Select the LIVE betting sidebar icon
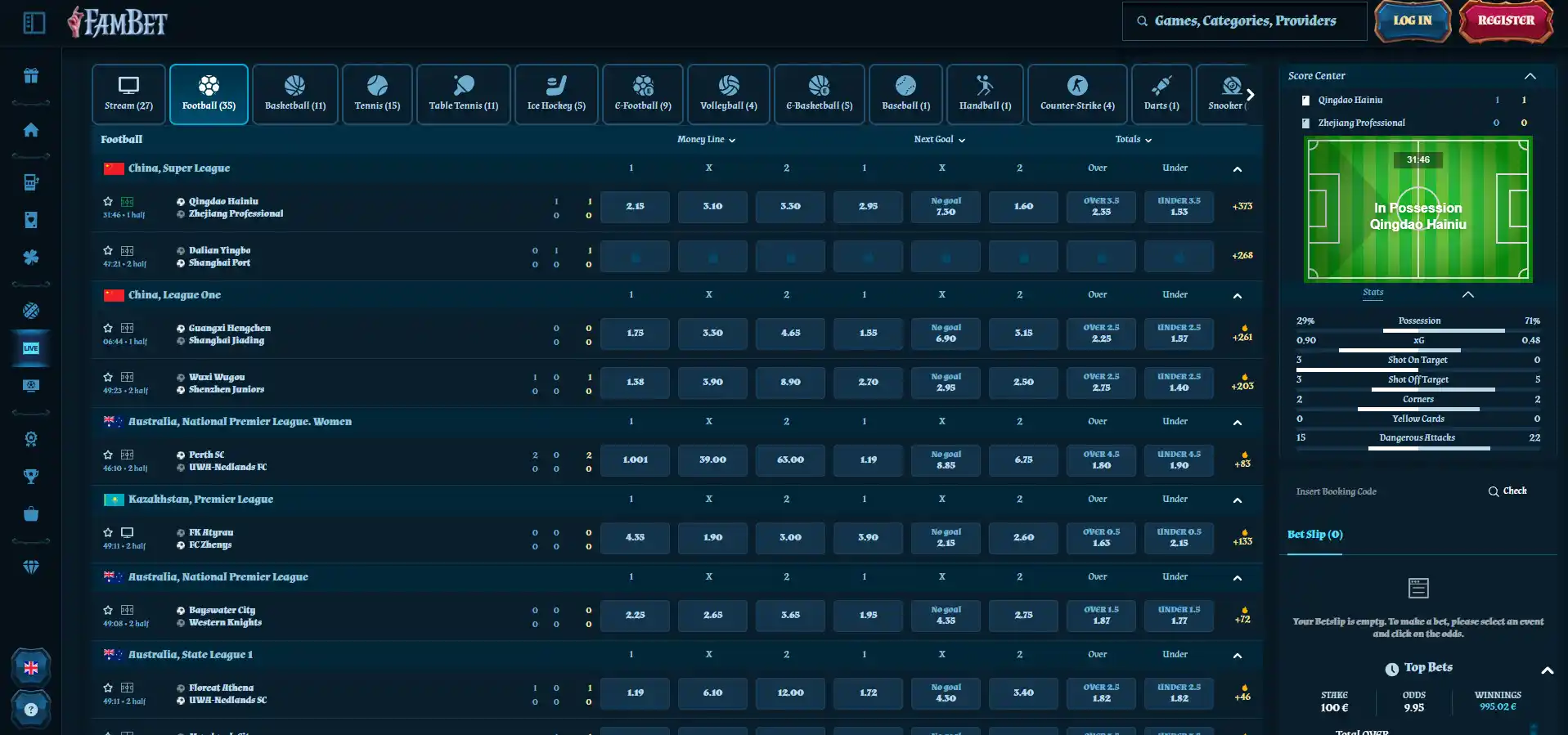This screenshot has height=735, width=1568. (x=31, y=348)
